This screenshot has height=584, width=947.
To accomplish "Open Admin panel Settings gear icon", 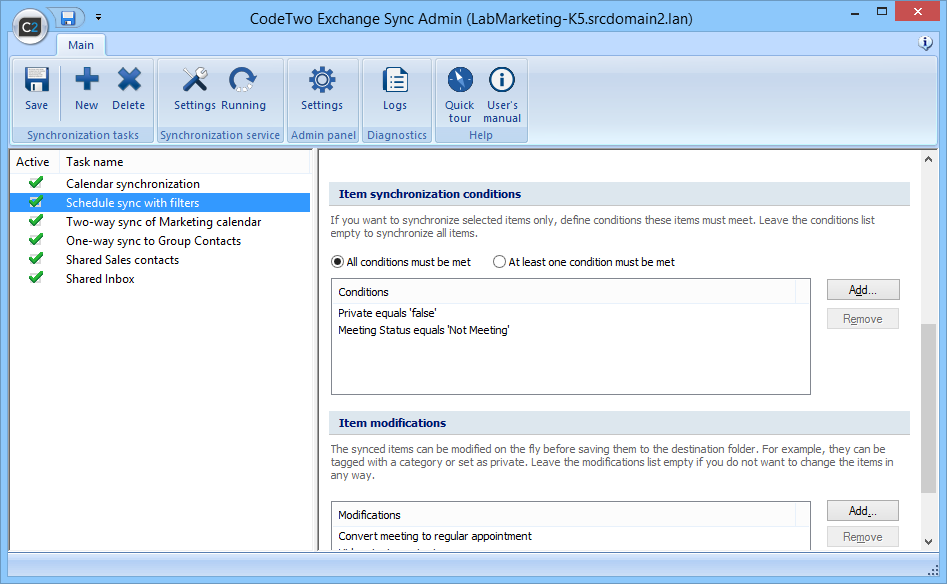I will [x=322, y=79].
